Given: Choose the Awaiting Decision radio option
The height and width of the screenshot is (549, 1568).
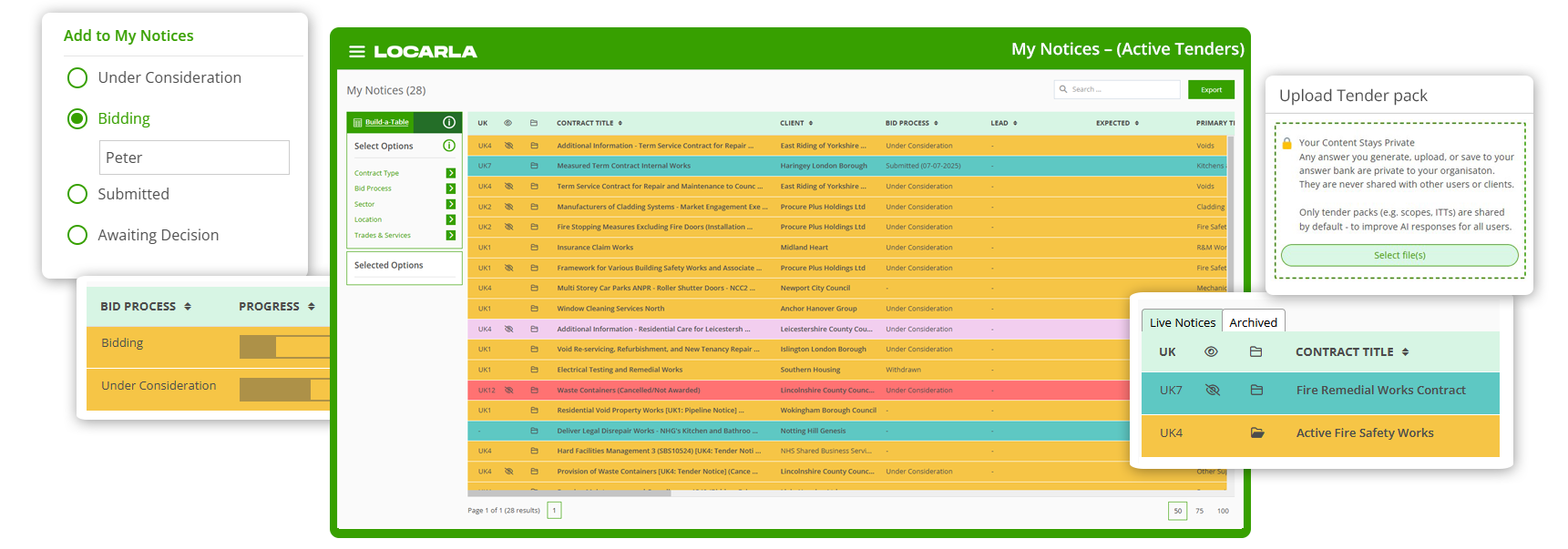Looking at the screenshot, I should (77, 235).
